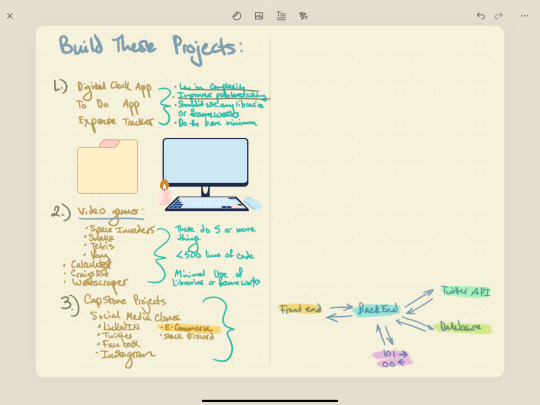This screenshot has height=405, width=540.
Task: Tap the 'To Do App' handwriting
Action: click(x=108, y=105)
